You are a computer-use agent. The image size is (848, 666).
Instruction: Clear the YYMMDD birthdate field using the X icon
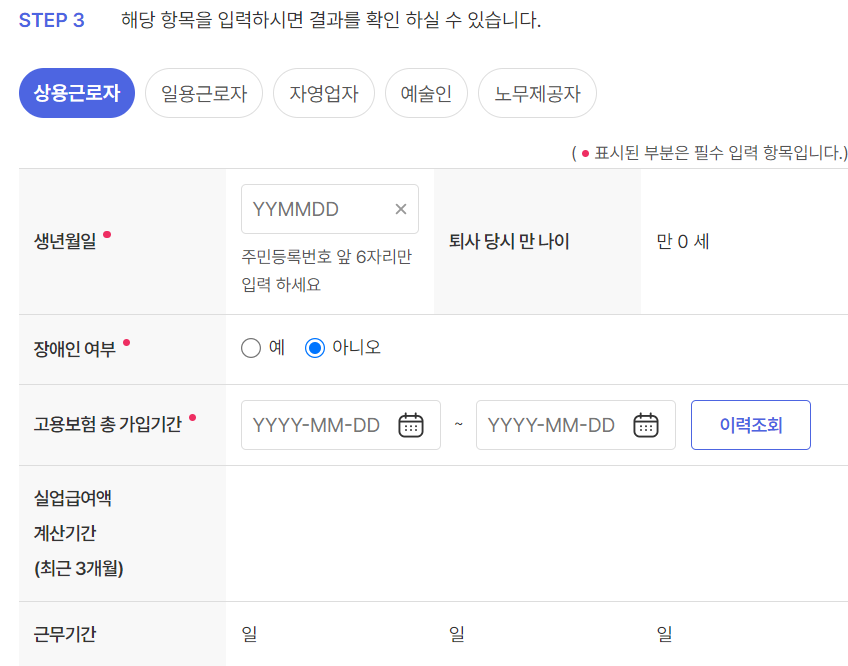pyautogui.click(x=400, y=208)
